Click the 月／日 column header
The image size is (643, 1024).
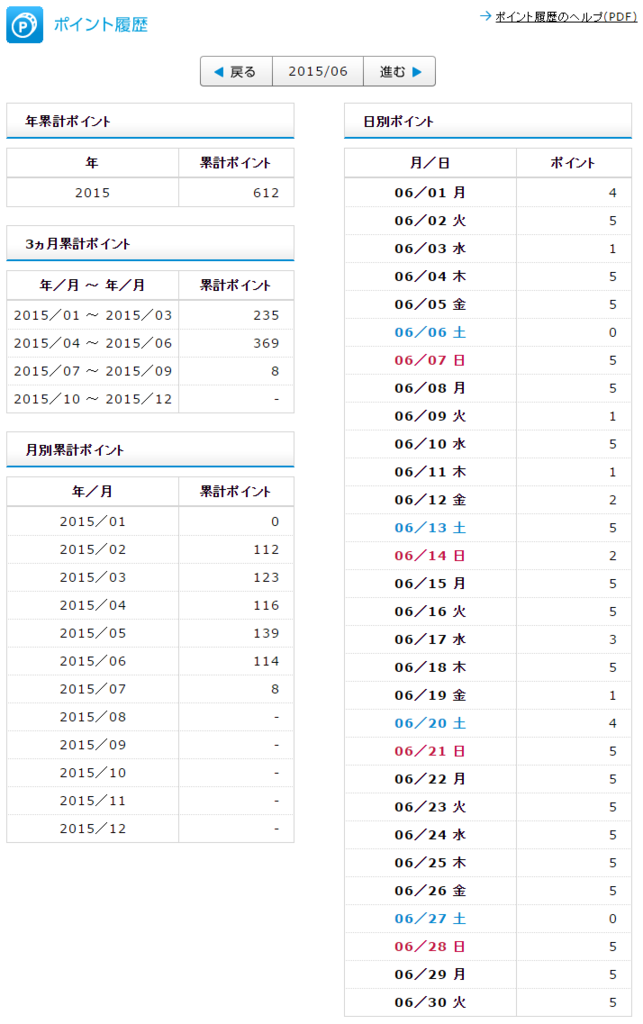coord(430,163)
